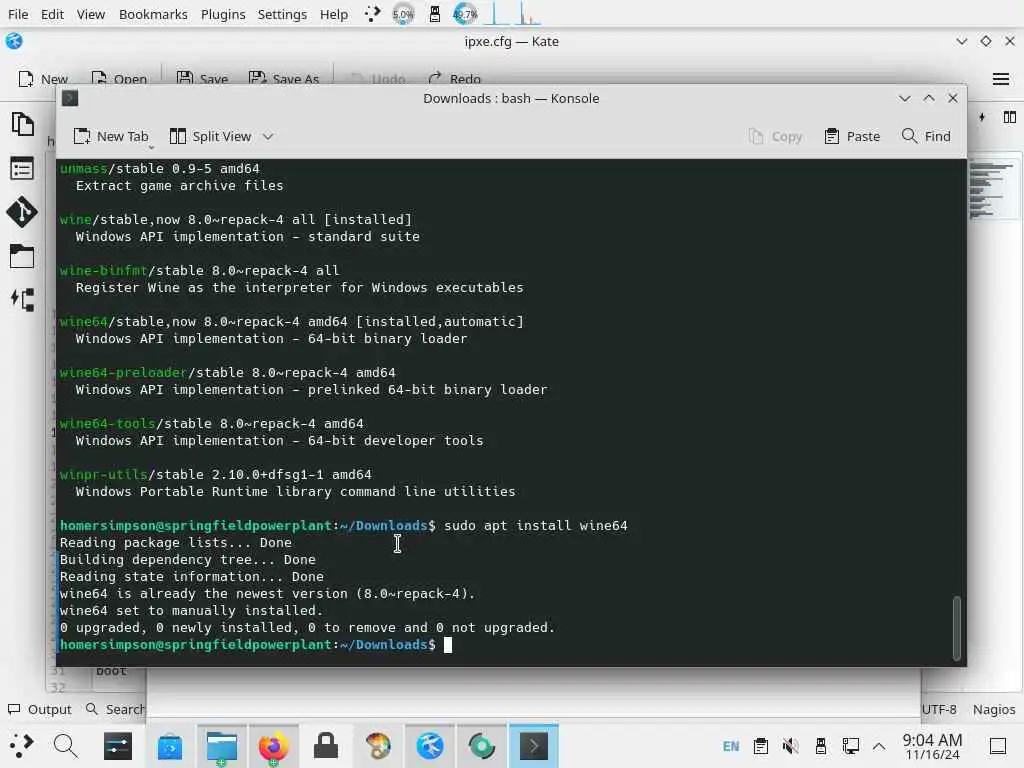
Task: Open Discover software center from taskbar
Action: click(x=170, y=746)
